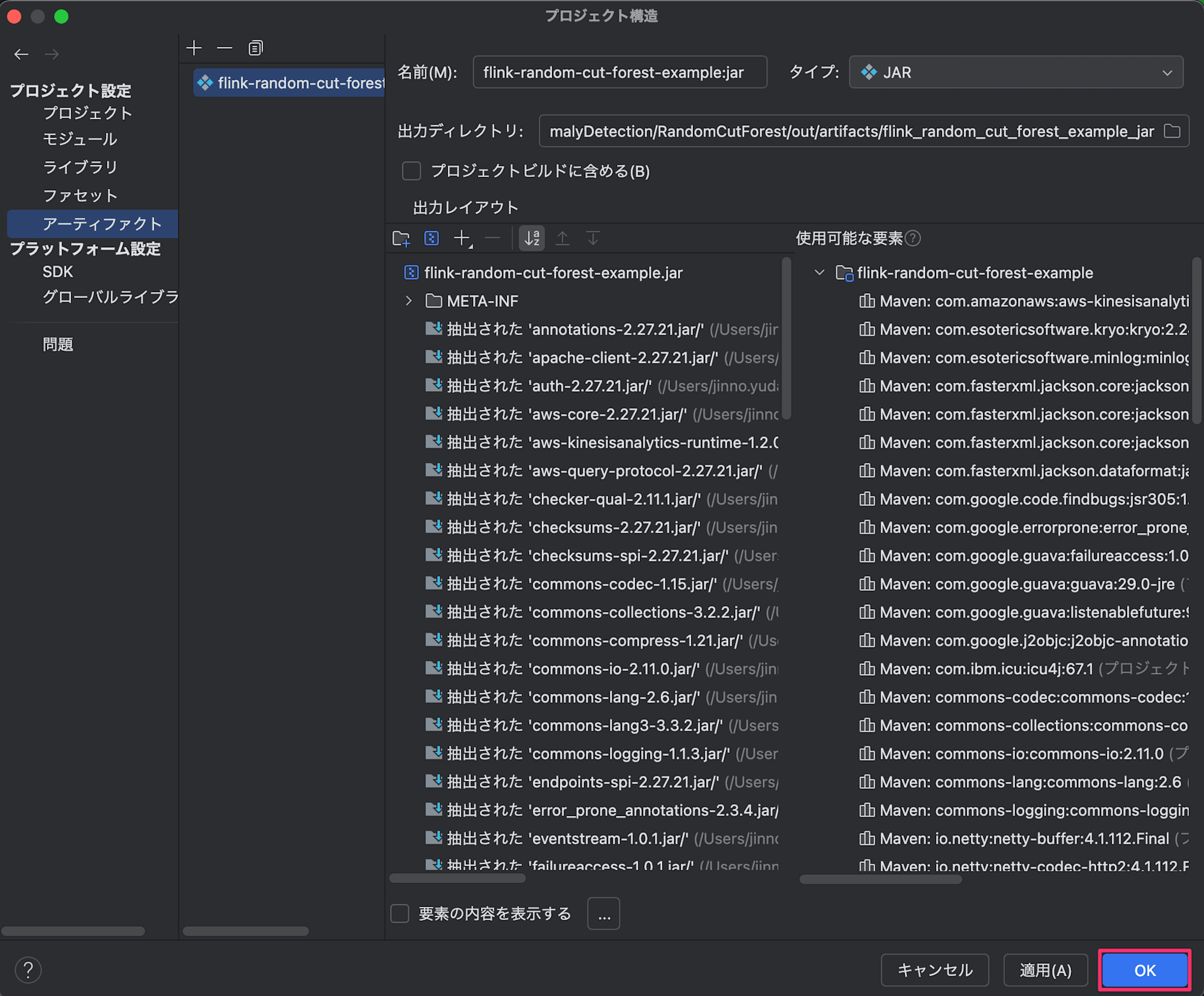Click the キャンセル button
This screenshot has width=1204, height=996.
(934, 970)
